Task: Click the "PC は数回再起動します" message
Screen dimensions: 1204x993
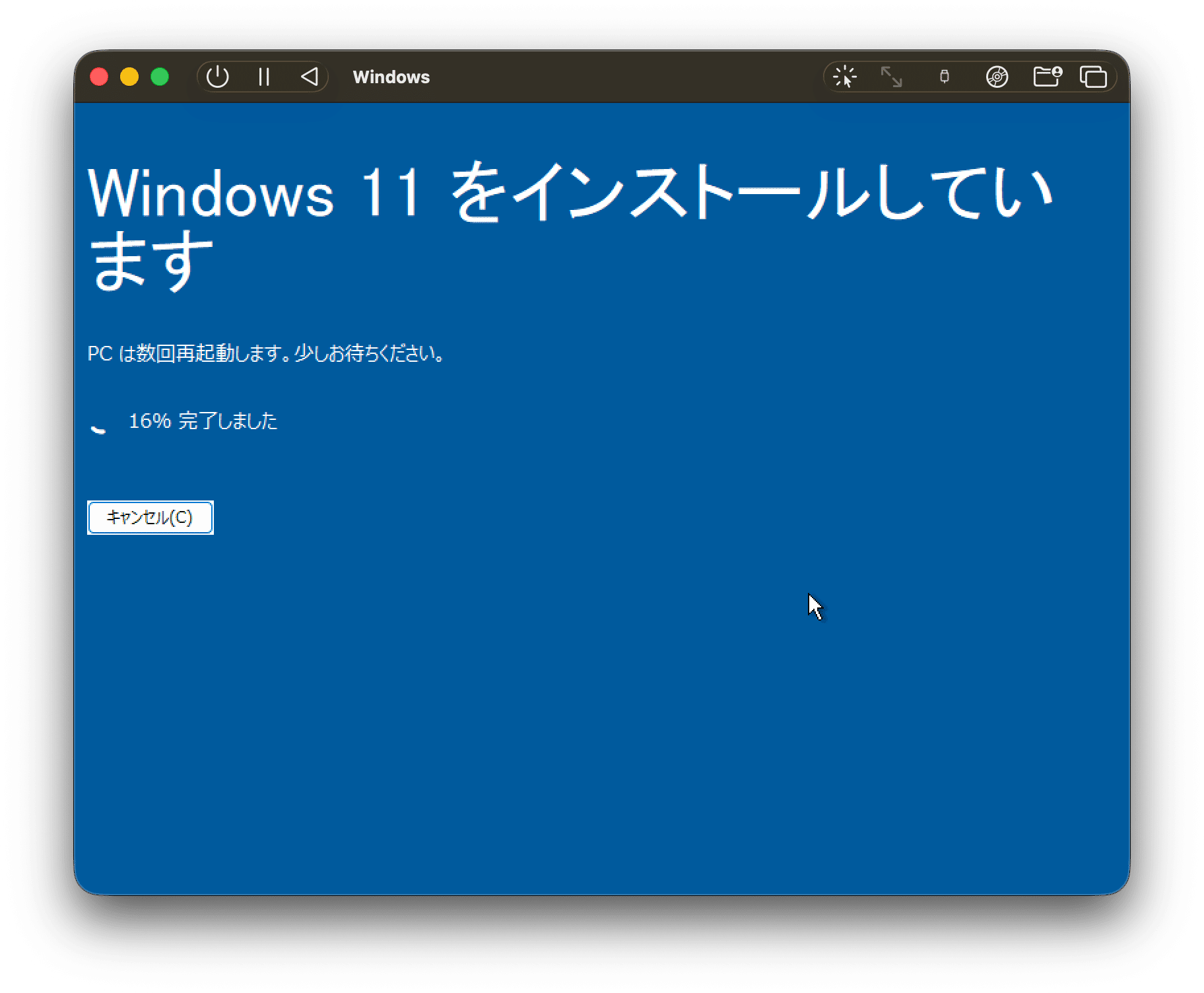Action: point(267,354)
